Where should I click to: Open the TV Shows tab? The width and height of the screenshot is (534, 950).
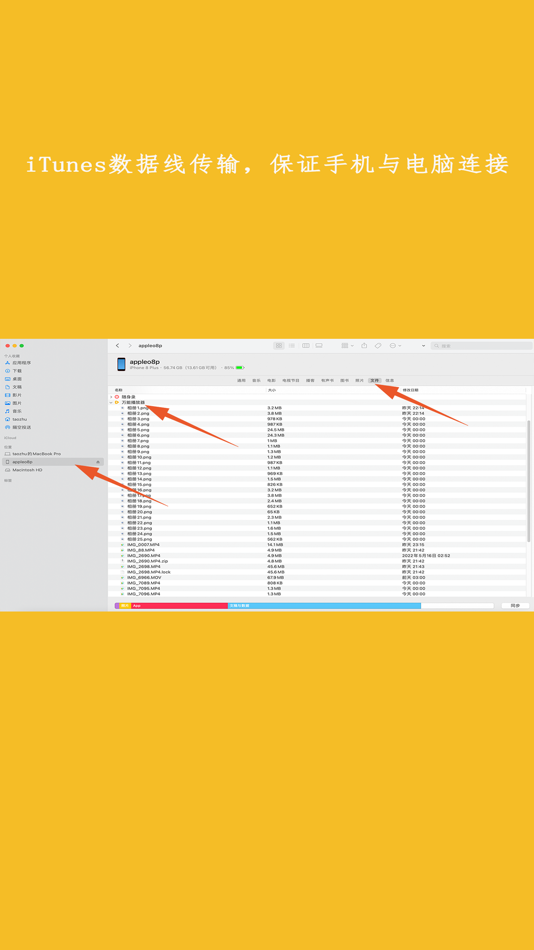pos(291,380)
